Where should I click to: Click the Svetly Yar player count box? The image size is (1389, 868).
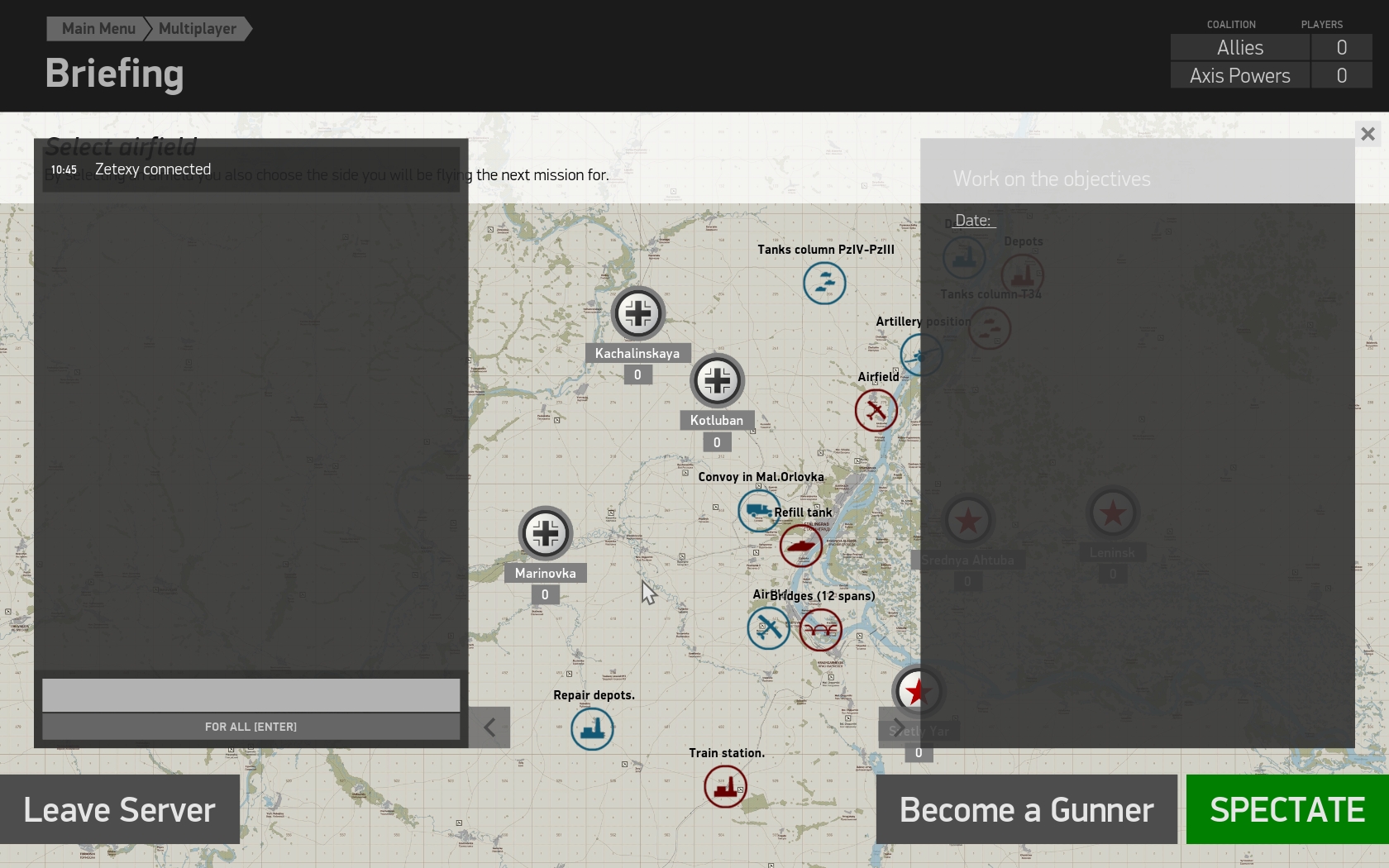919,753
